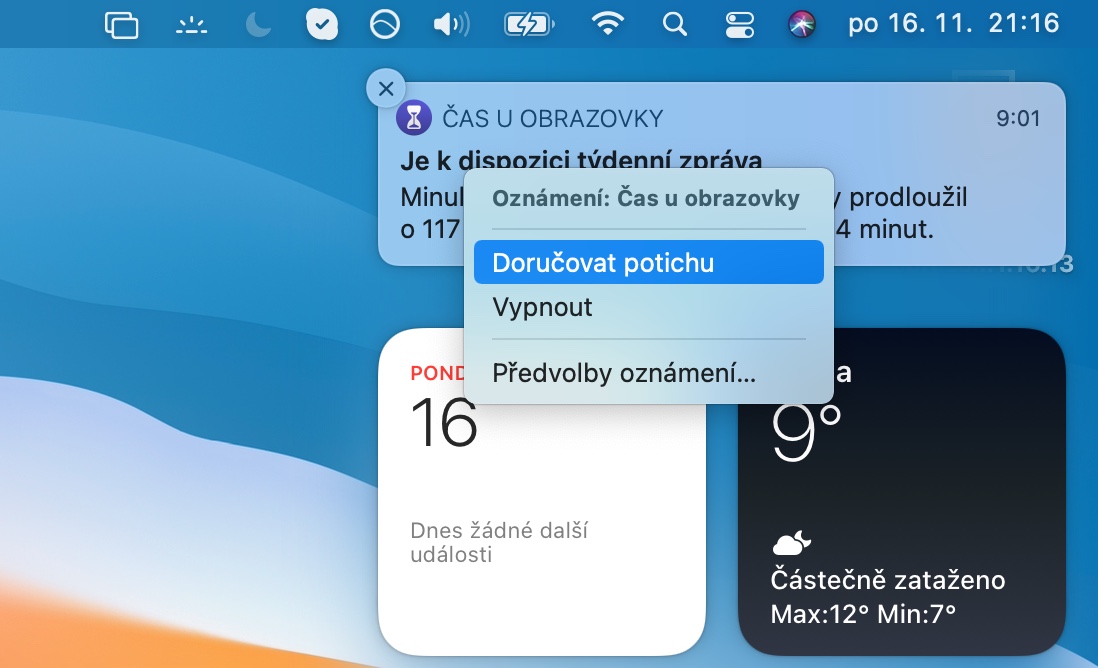1098x668 pixels.
Task: Dismiss the notification with the X button
Action: click(x=386, y=88)
